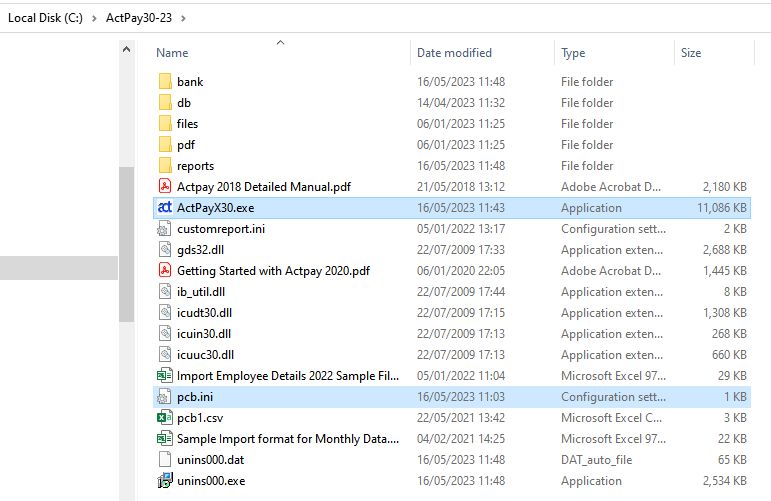Select the bank folder icon
Viewport: 771px width, 501px height.
click(x=165, y=82)
